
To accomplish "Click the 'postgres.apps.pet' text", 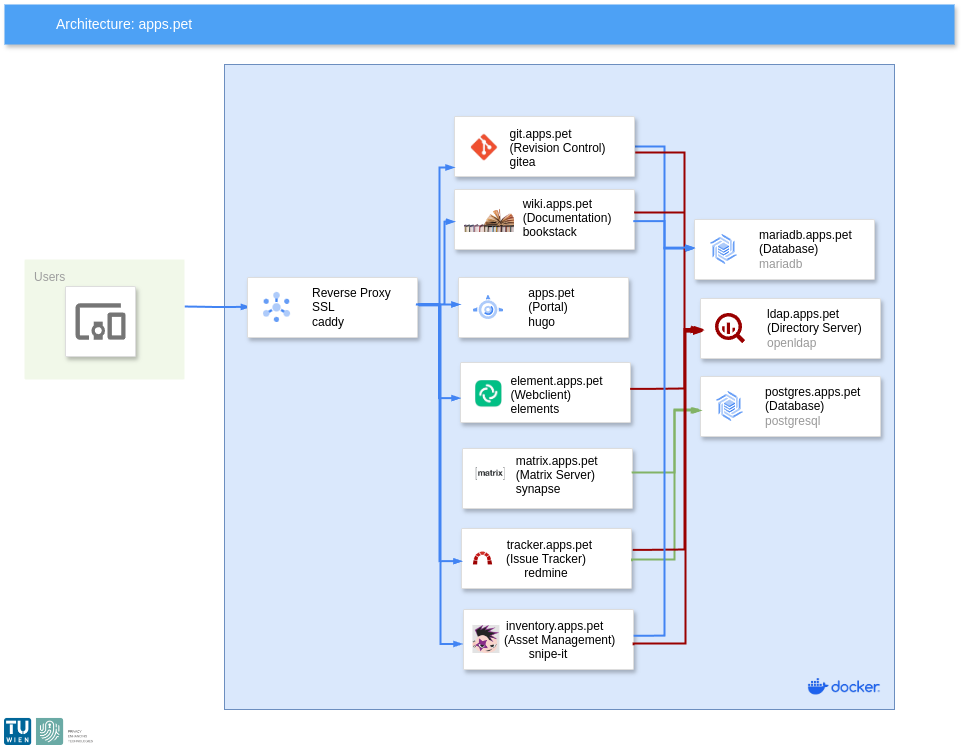I will 812,391.
